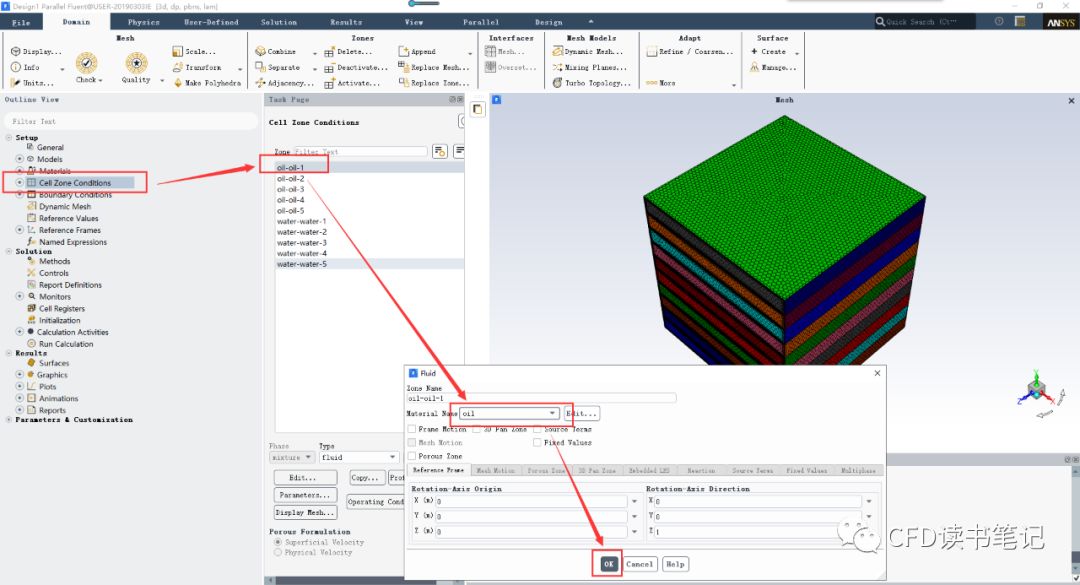Select the Reference Frame tab in Fluid dialog
1080x585 pixels.
click(438, 470)
